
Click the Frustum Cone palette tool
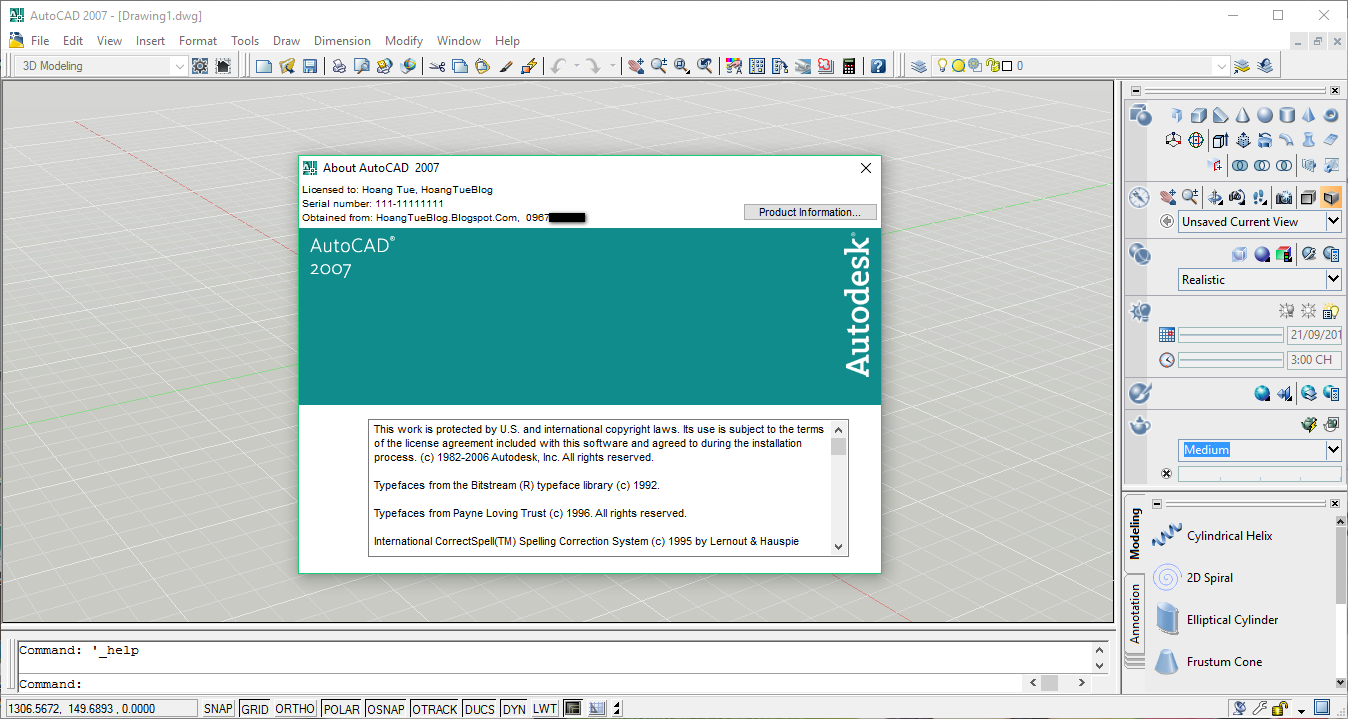[x=1208, y=662]
